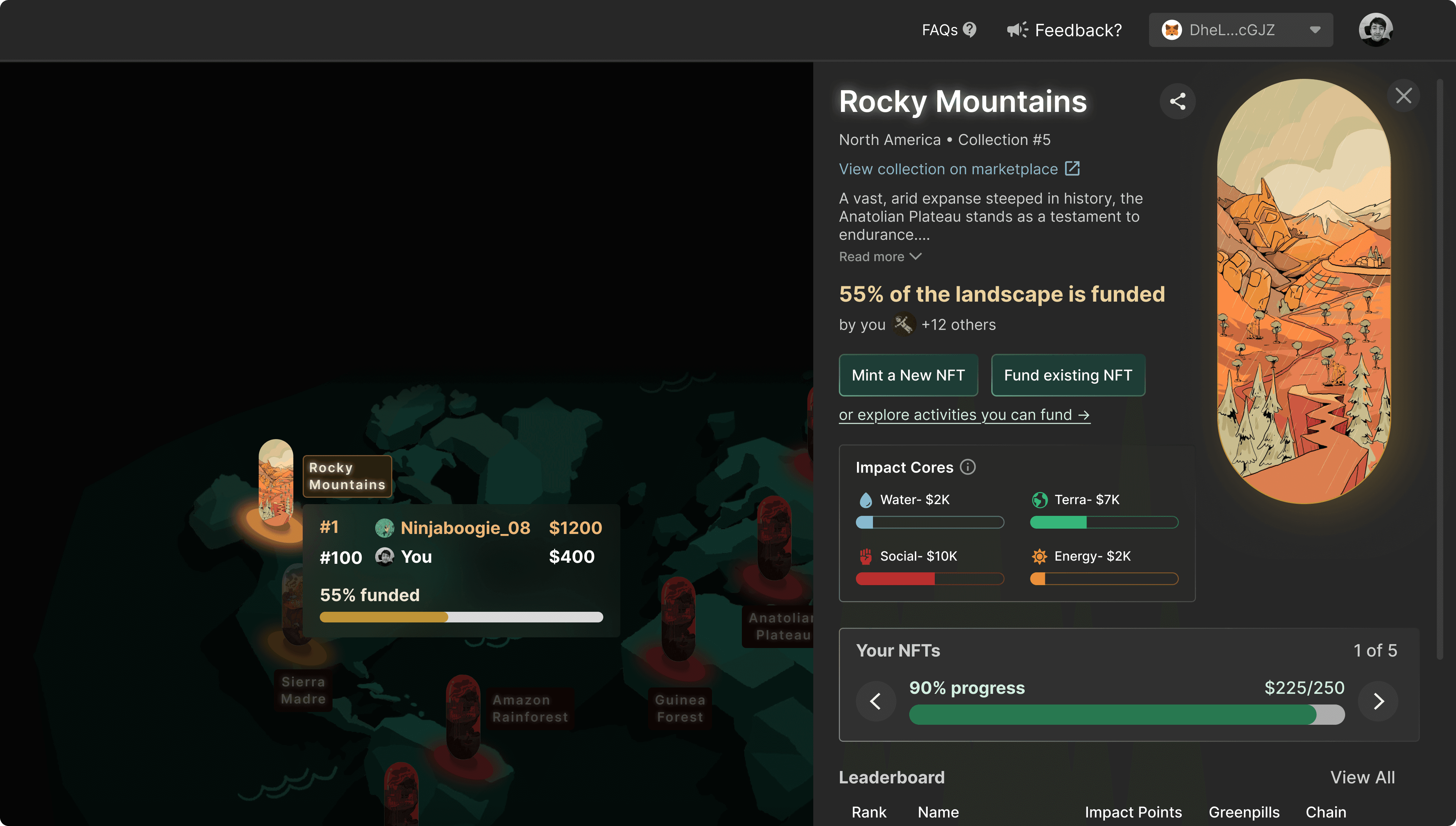The height and width of the screenshot is (826, 1456).
Task: Click the Mint a New NFT button
Action: click(x=908, y=375)
